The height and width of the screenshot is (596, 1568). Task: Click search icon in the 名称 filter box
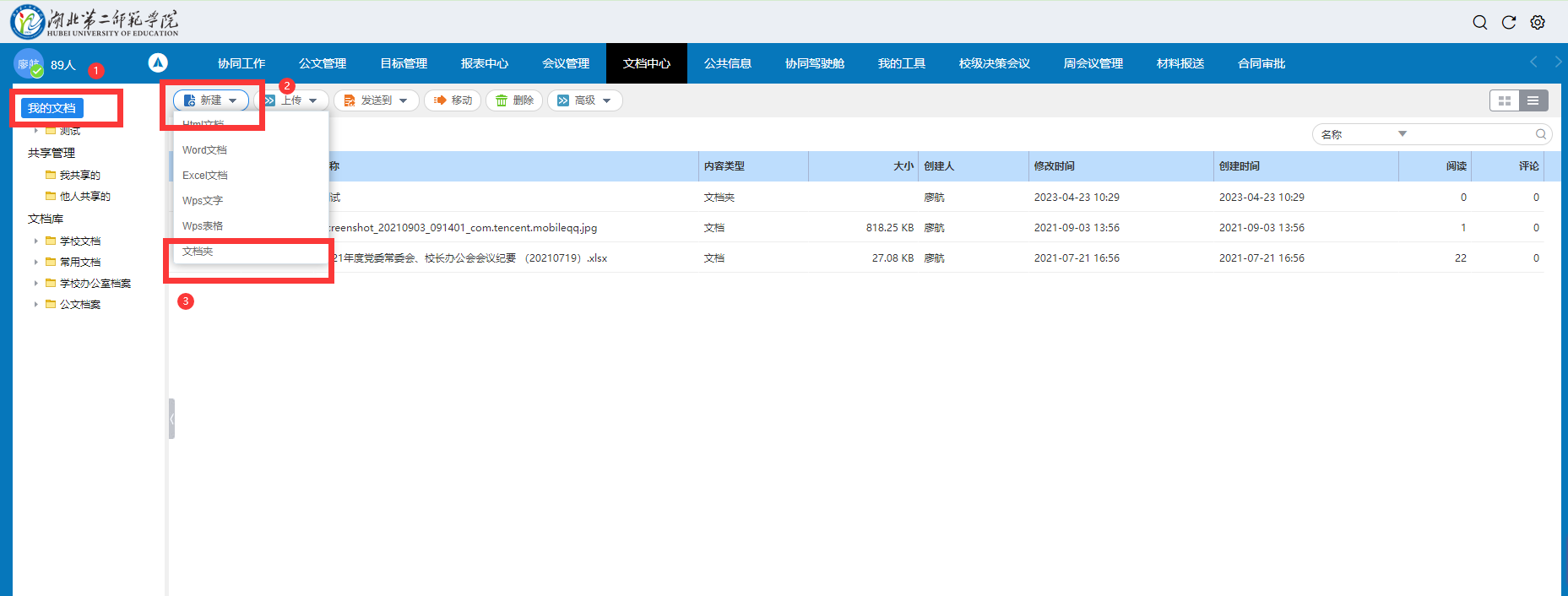[x=1540, y=134]
